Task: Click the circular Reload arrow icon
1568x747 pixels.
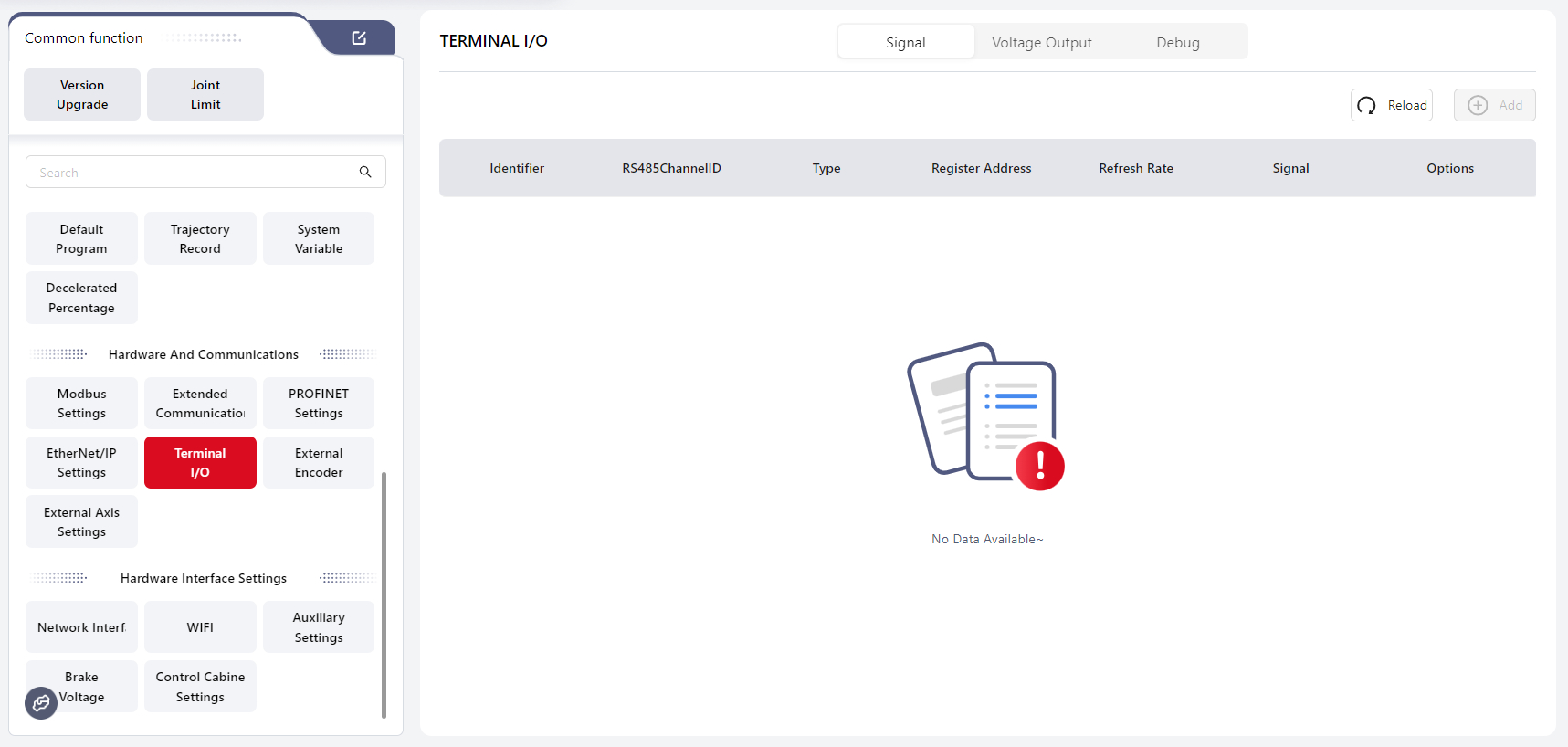Action: (x=1366, y=105)
